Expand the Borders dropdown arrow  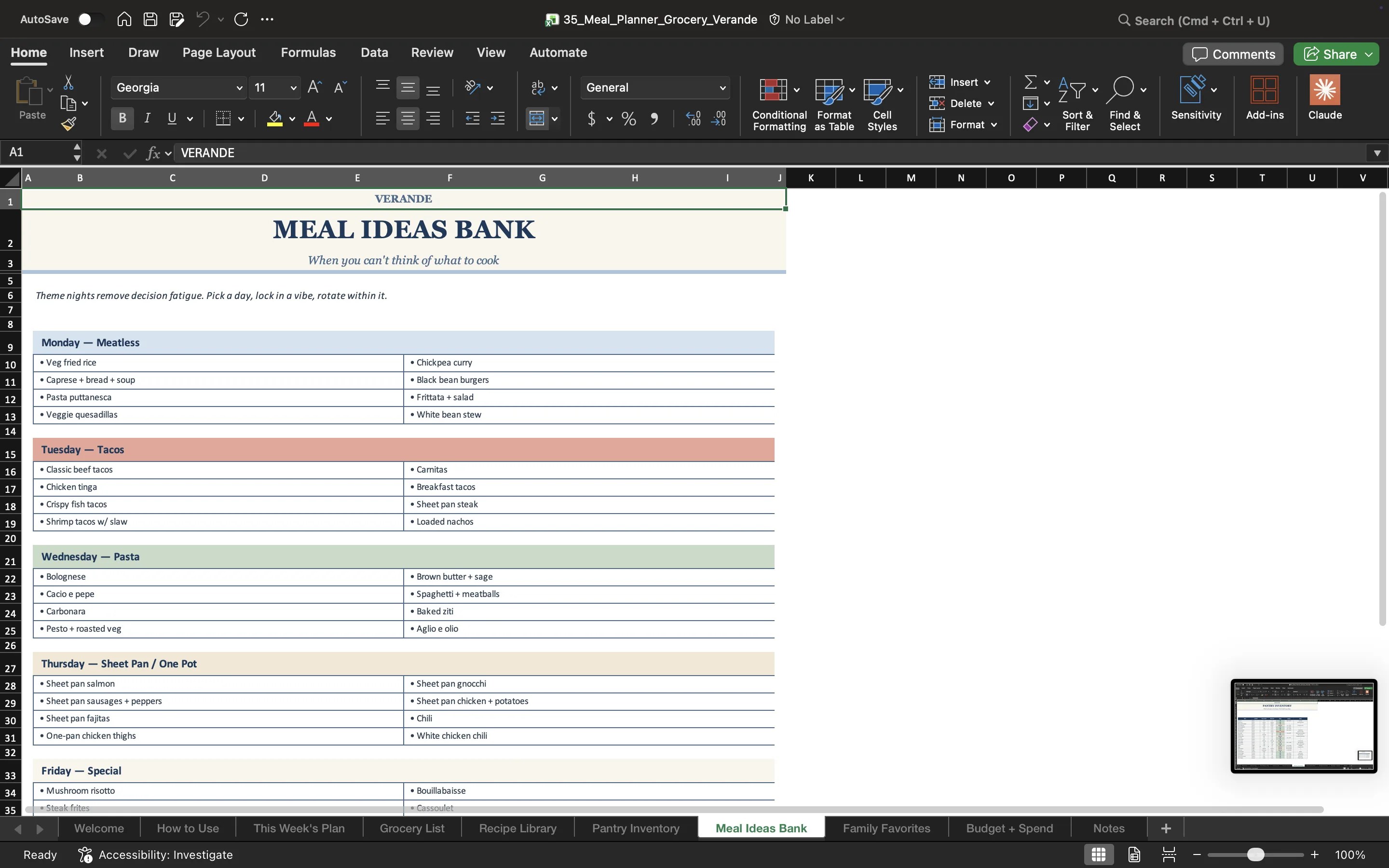tap(241, 119)
